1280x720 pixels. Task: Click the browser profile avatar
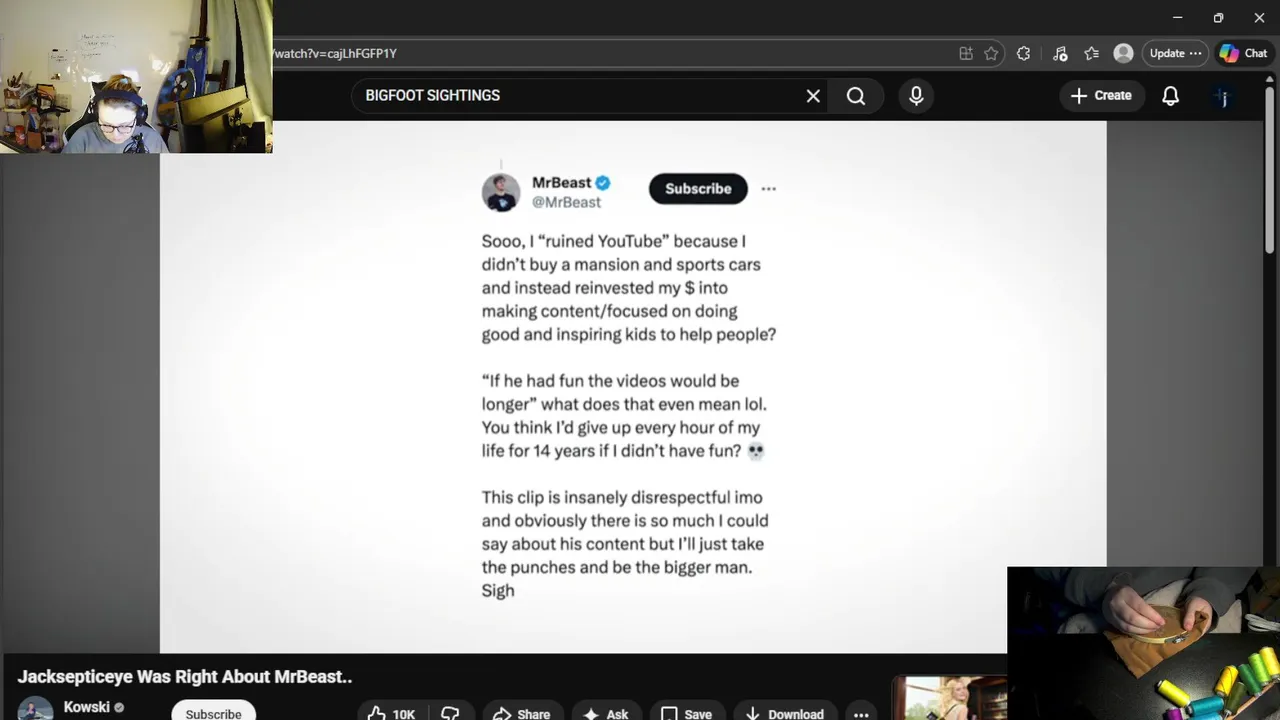click(x=1123, y=54)
